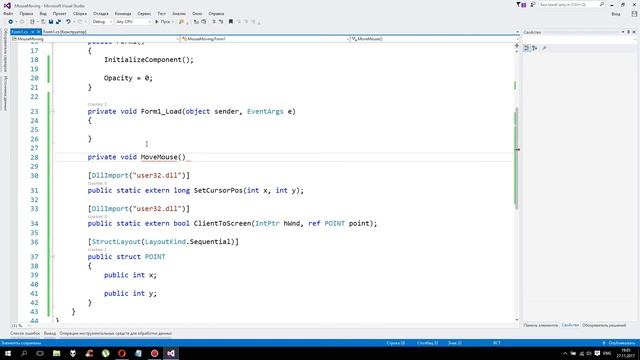Open the Debug configuration dropdown

(x=102, y=22)
